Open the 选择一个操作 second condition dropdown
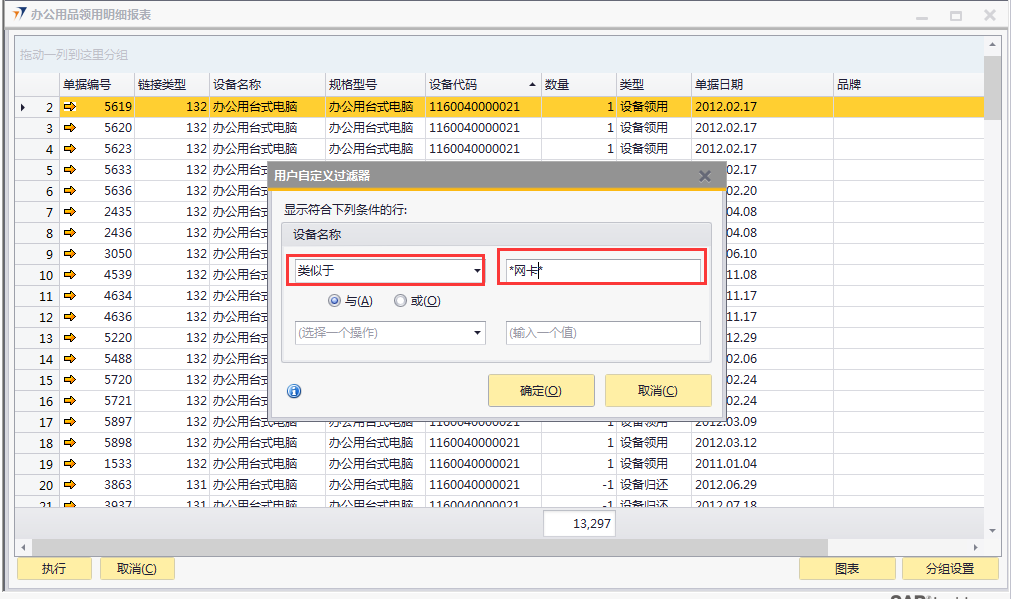Image resolution: width=1011 pixels, height=599 pixels. pyautogui.click(x=477, y=333)
